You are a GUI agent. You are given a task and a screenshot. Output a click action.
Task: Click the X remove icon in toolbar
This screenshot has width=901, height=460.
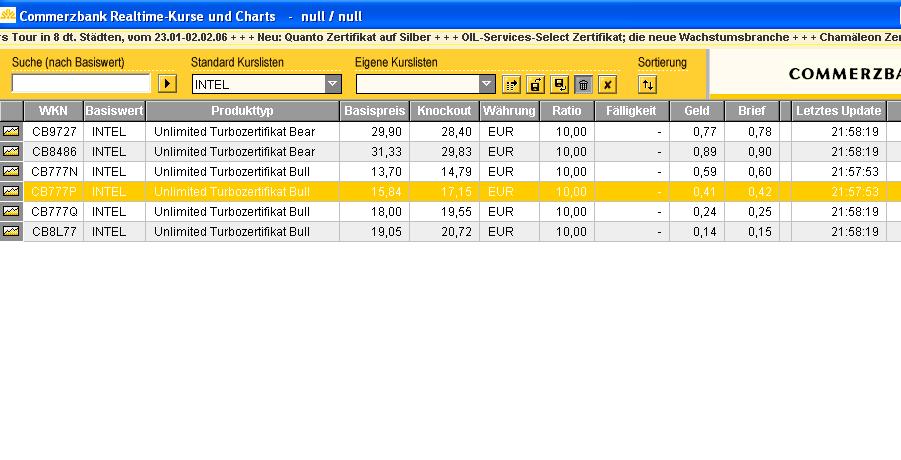pos(607,85)
